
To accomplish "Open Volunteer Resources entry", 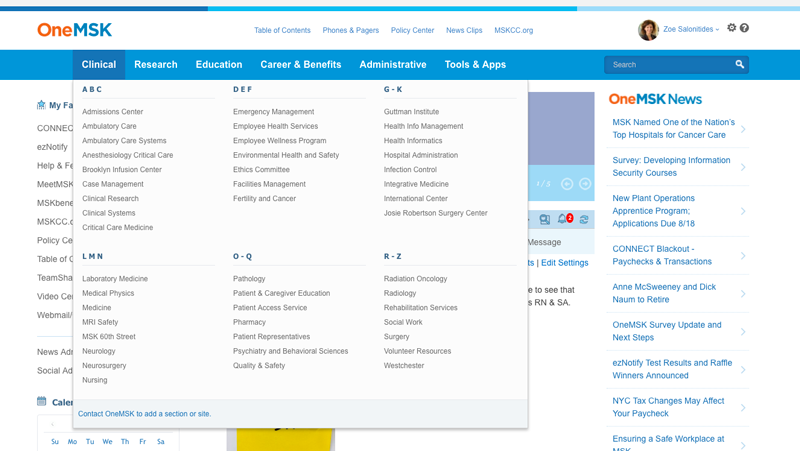I will tap(417, 351).
